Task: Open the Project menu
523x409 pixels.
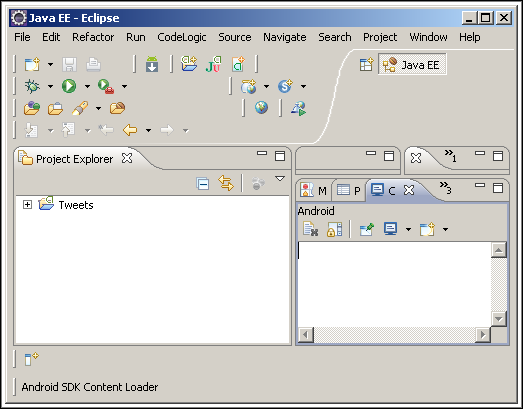Action: (380, 37)
